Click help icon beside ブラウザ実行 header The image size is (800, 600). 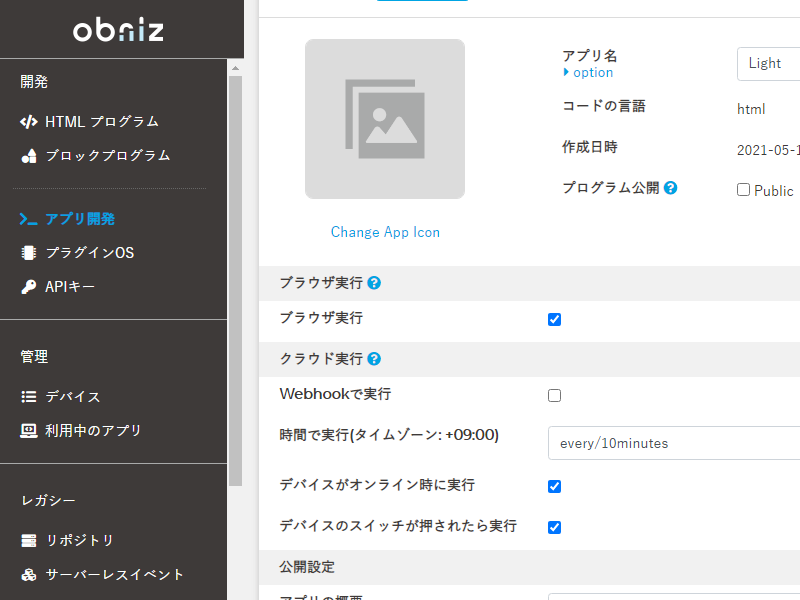click(374, 283)
